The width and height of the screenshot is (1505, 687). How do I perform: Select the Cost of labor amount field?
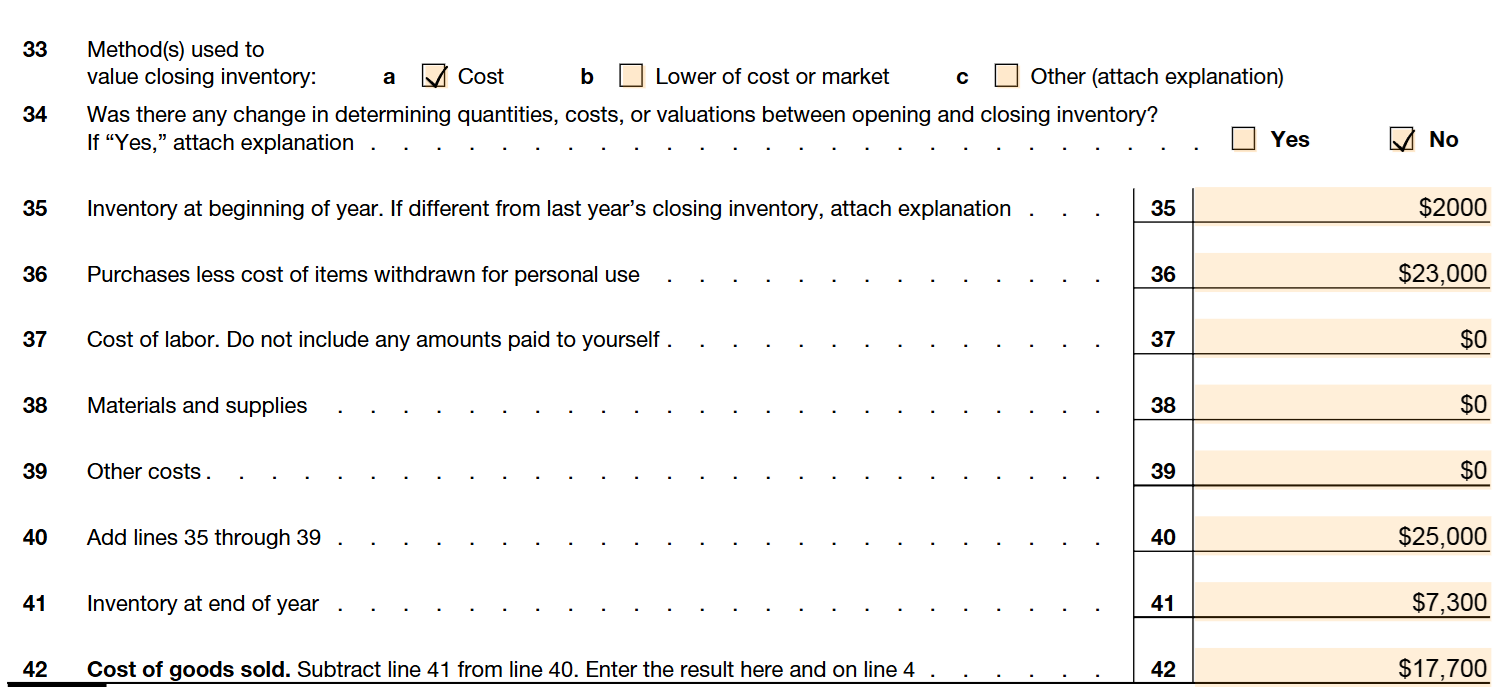(1341, 339)
